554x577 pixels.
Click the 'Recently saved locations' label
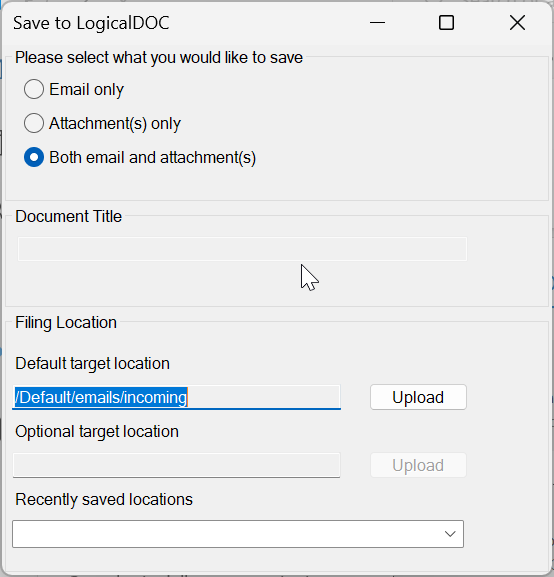tap(104, 500)
